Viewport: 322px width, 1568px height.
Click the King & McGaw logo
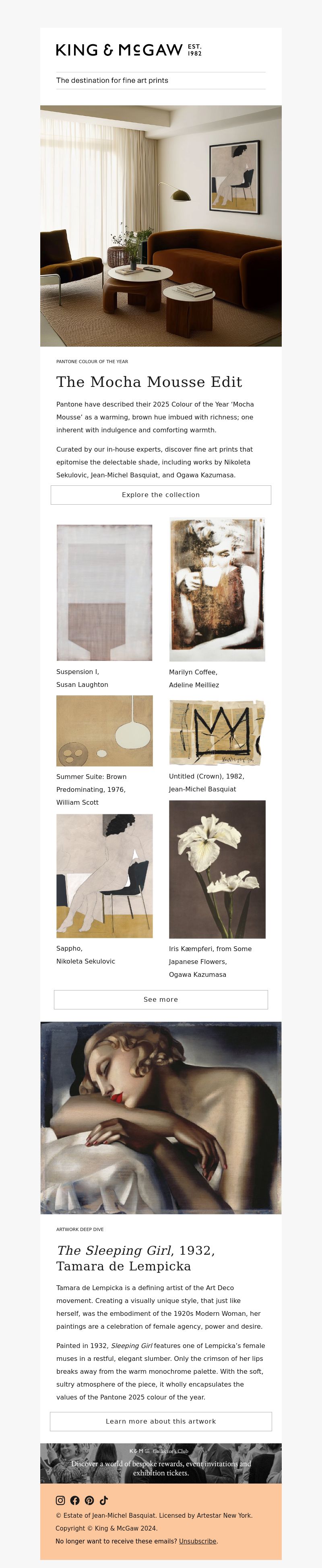tap(128, 50)
